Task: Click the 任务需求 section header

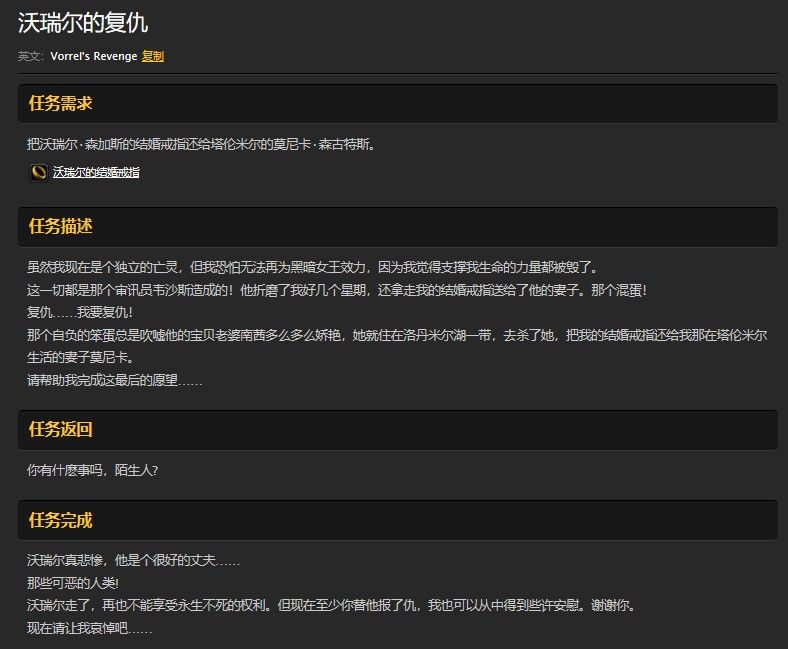Action: click(398, 104)
